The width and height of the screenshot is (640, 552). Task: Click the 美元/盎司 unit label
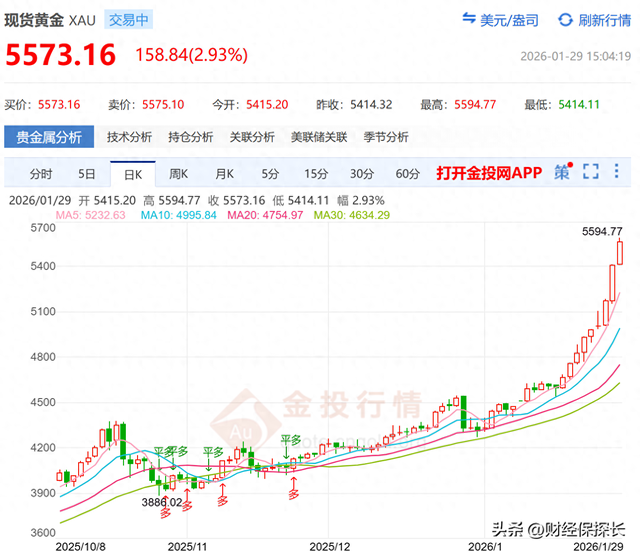[509, 20]
